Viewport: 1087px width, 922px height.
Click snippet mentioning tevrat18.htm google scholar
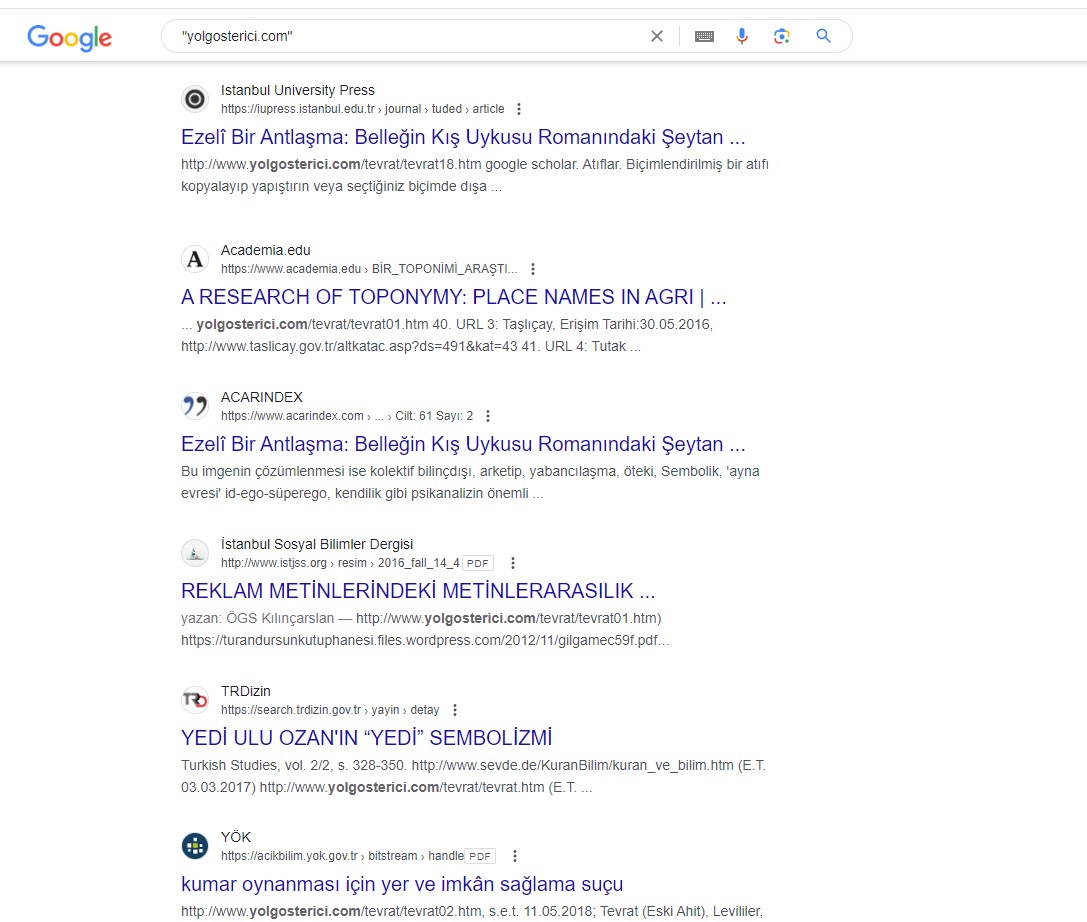475,175
